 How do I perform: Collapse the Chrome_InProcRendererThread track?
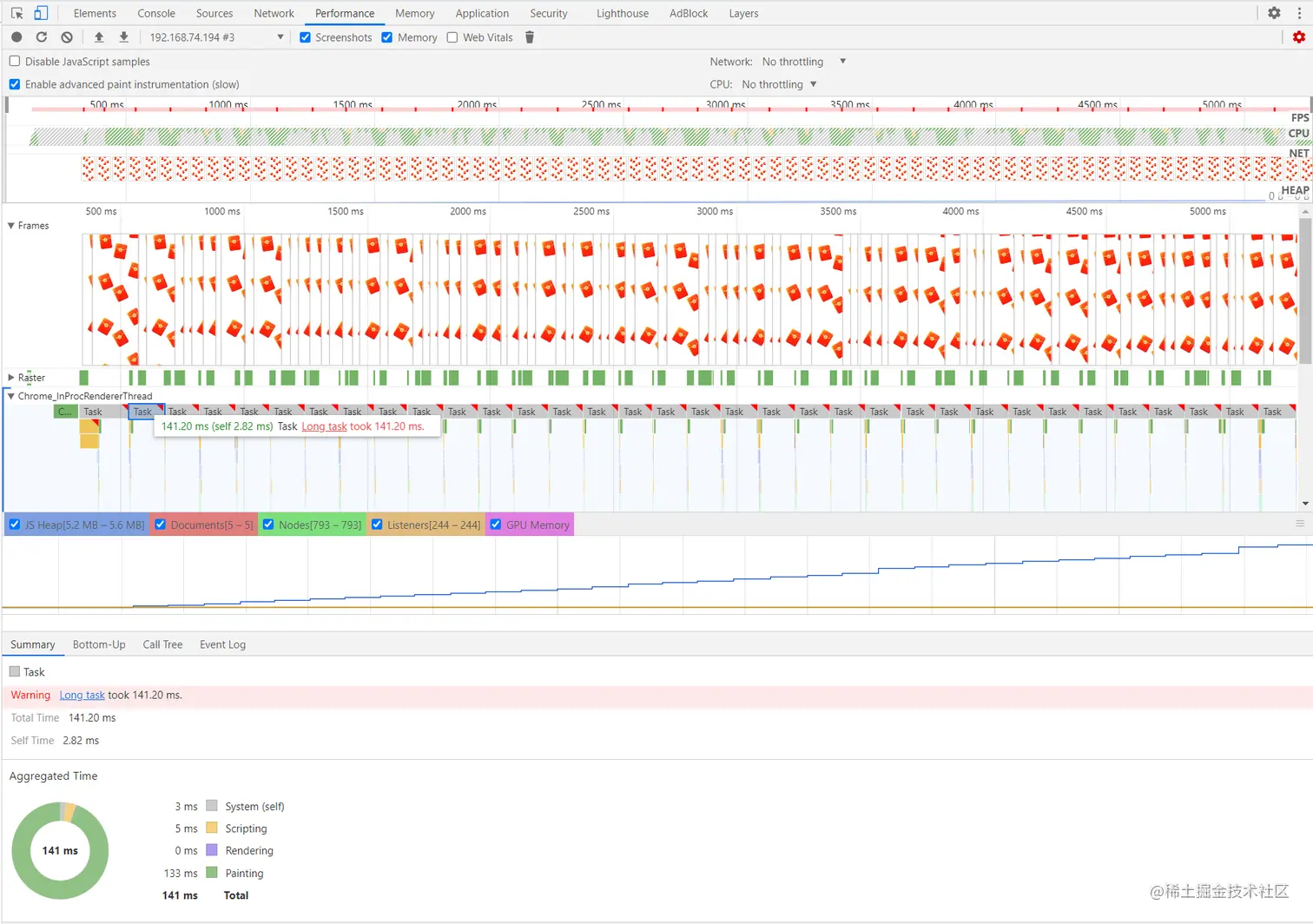click(11, 396)
